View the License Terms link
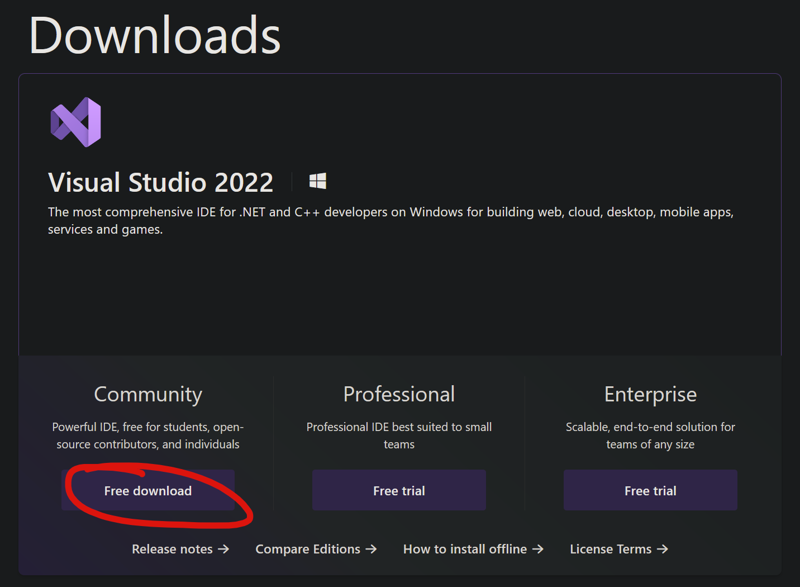Screen dimensions: 800x587 point(619,549)
